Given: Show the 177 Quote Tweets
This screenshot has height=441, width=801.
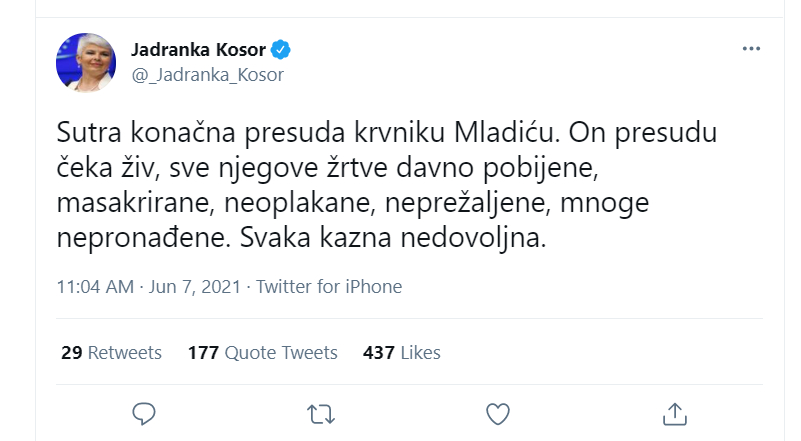Looking at the screenshot, I should pos(262,352).
